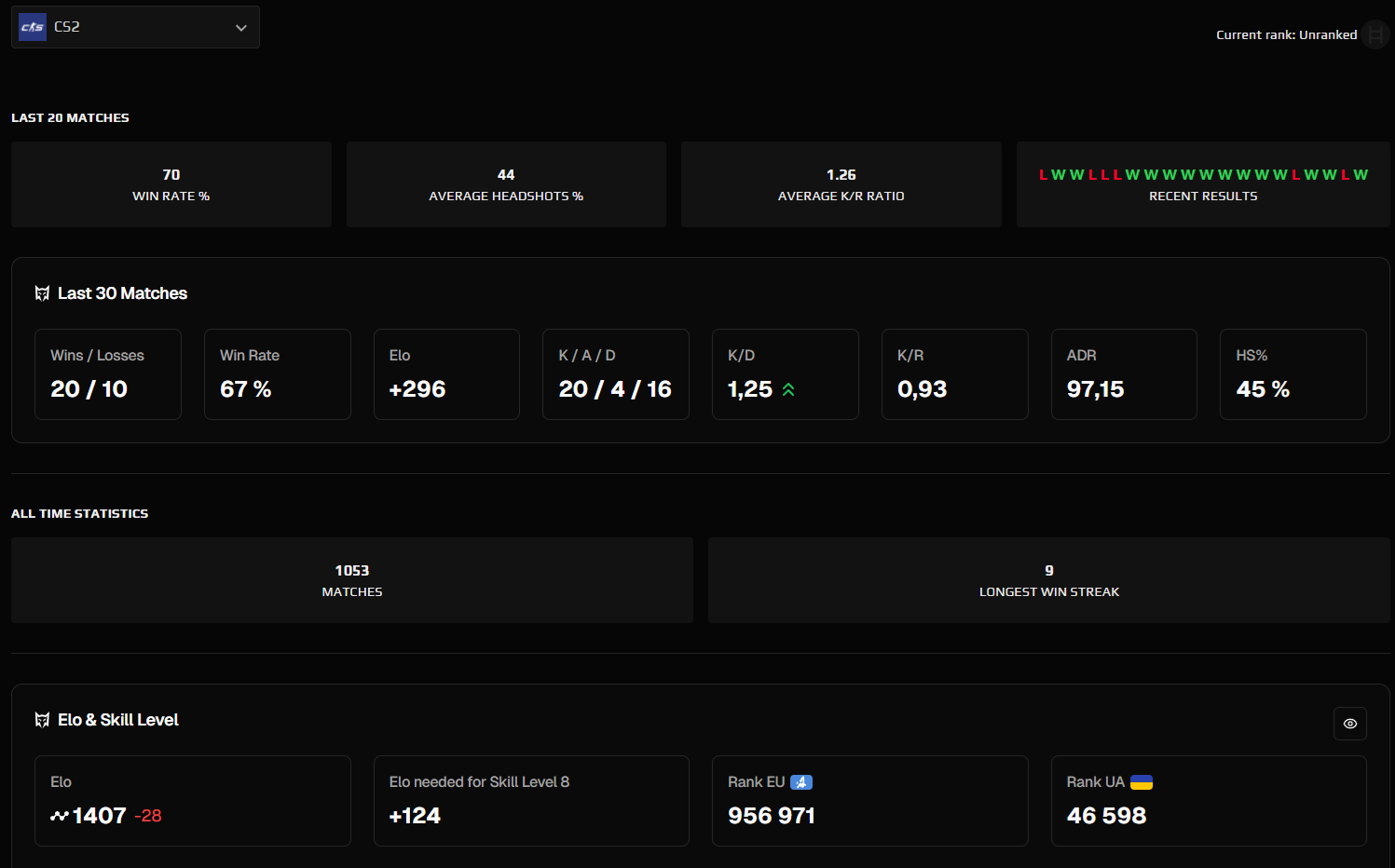Select the CS2 game logo icon
Screen dimensions: 1395x868
(x=31, y=26)
